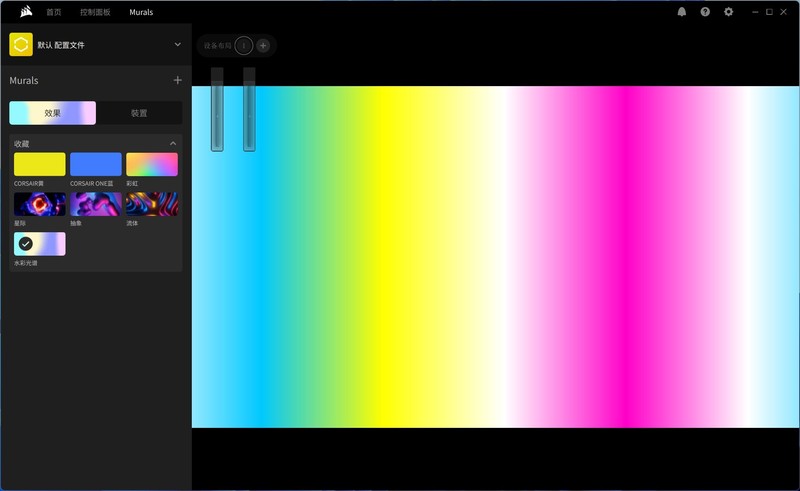Click the circled device layout icon
Image resolution: width=800 pixels, height=491 pixels.
(x=244, y=45)
